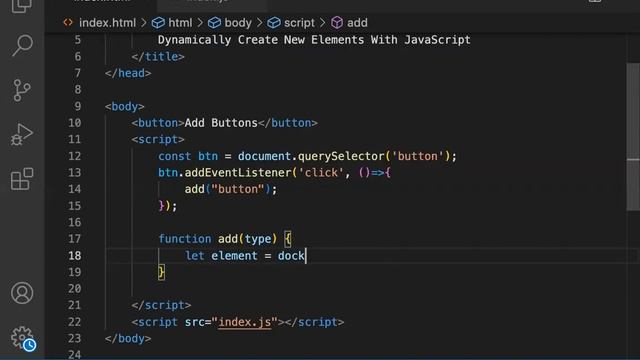Open the Accounts menu icon
Screen dimensions: 640x360
(22, 293)
